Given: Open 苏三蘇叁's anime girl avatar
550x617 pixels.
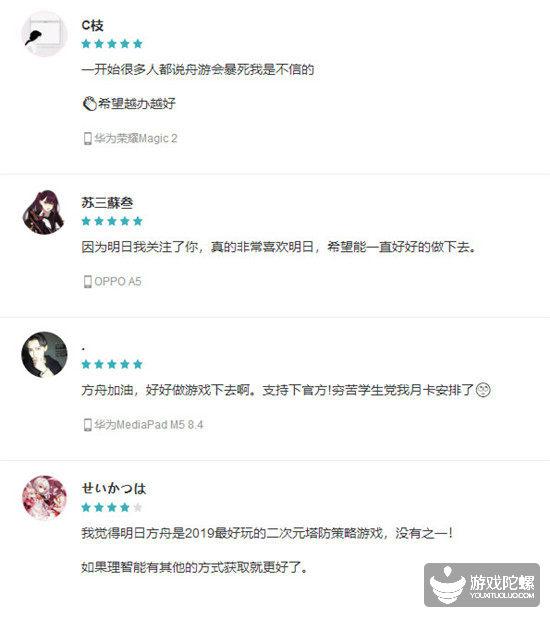Looking at the screenshot, I should (x=44, y=212).
